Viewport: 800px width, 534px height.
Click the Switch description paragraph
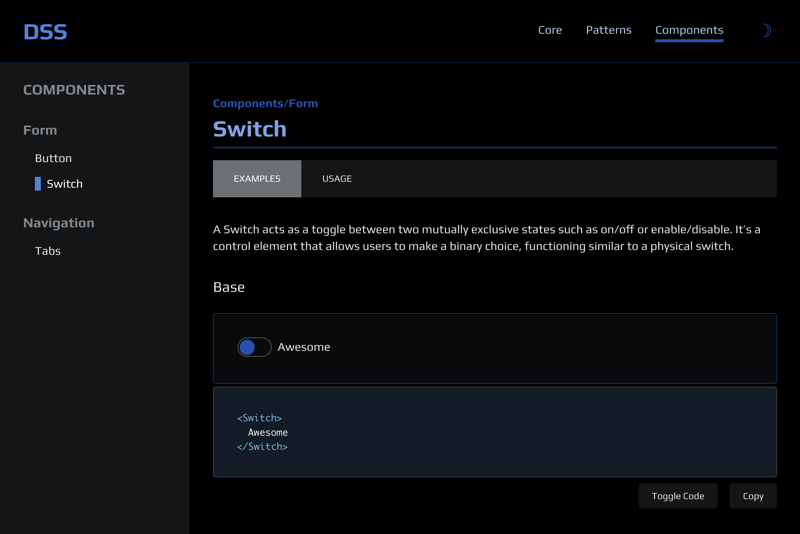pos(487,238)
